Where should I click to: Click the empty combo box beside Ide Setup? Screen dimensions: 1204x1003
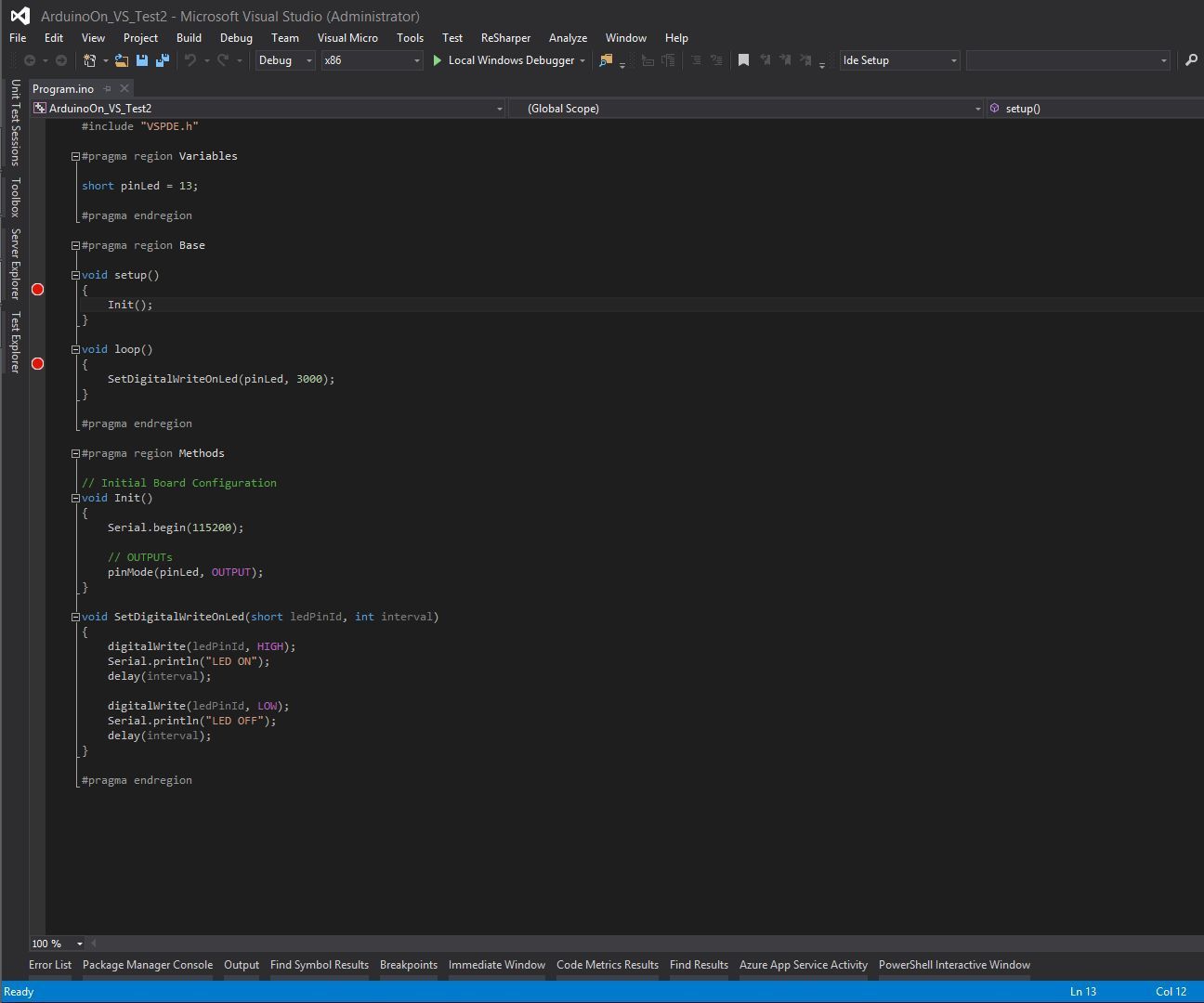point(1068,60)
